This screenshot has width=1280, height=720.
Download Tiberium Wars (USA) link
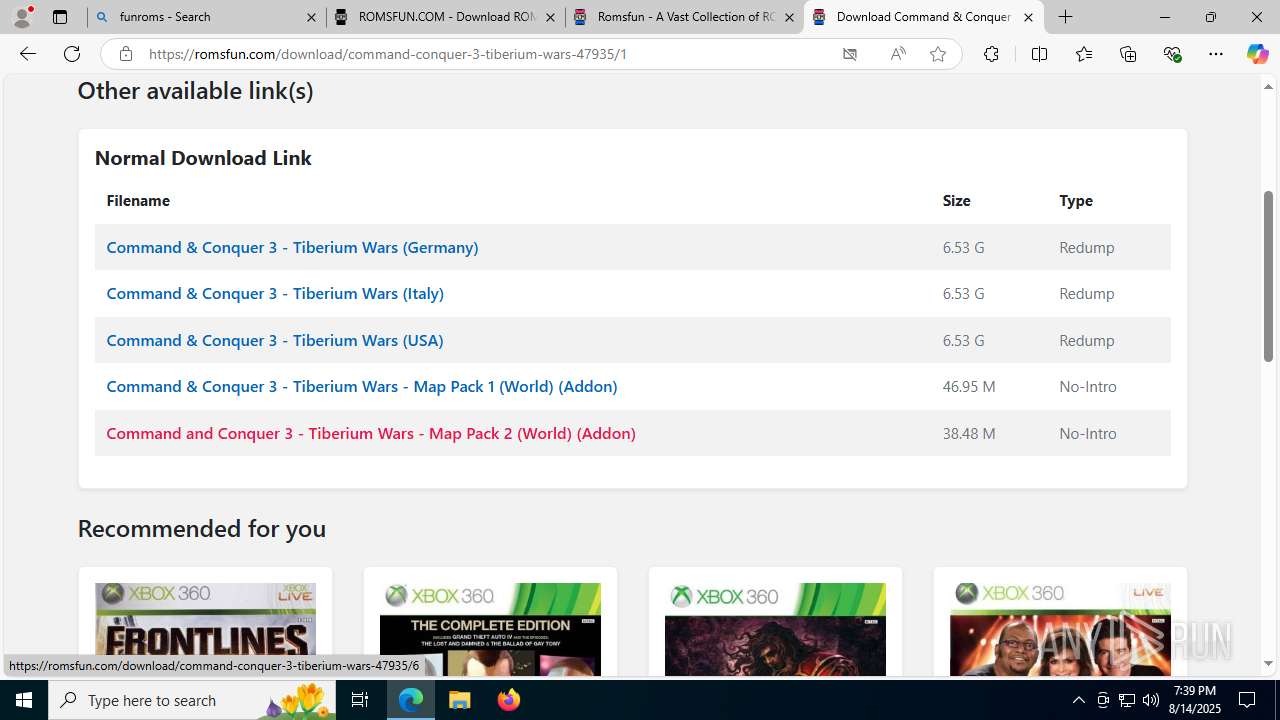275,340
